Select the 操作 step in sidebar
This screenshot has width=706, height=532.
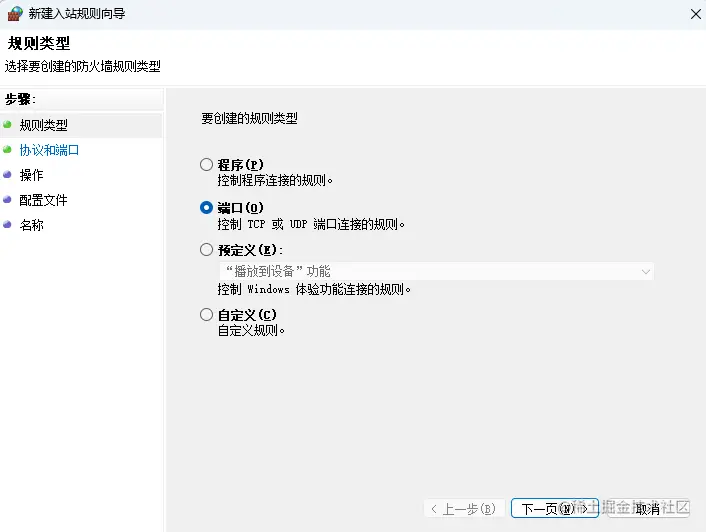point(31,175)
